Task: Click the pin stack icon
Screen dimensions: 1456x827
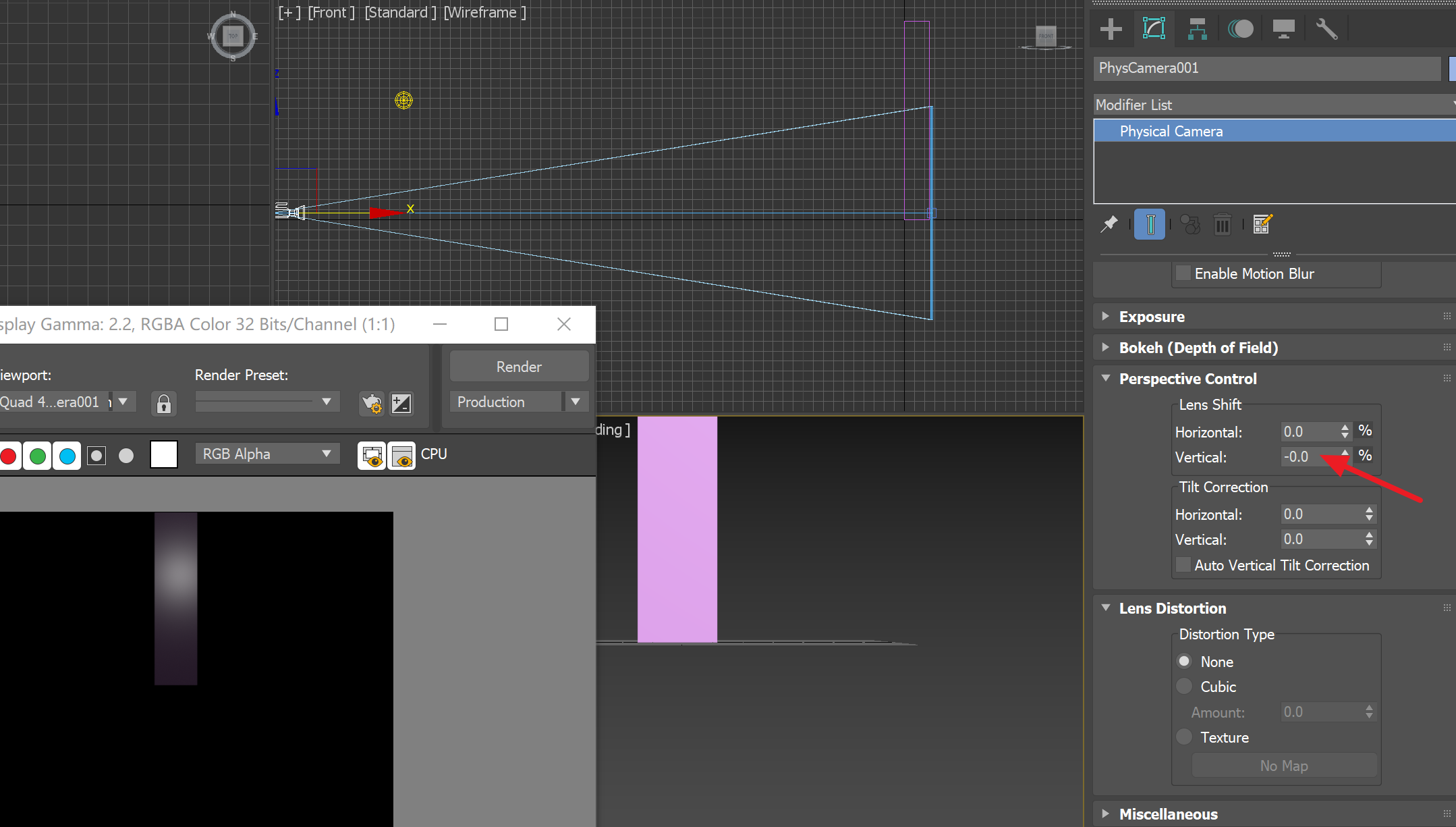Action: point(1109,224)
